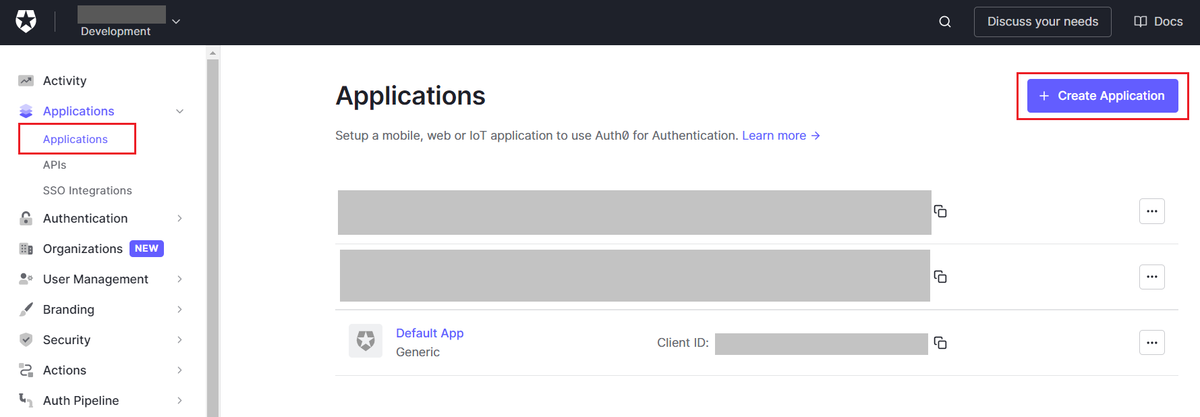Open the Organizations menu item
Viewport: 1200px width, 417px height.
click(83, 249)
